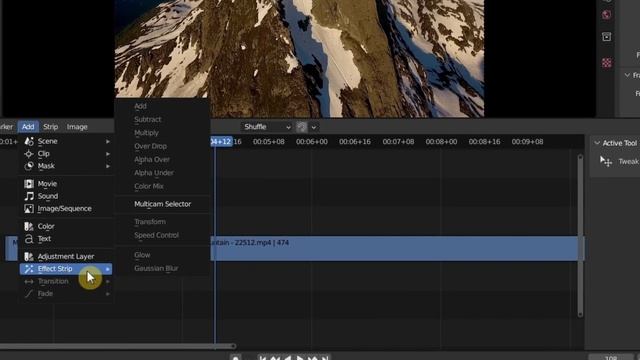The height and width of the screenshot is (360, 640).
Task: Open the Shuffle overlap mode dropdown
Action: [267, 127]
